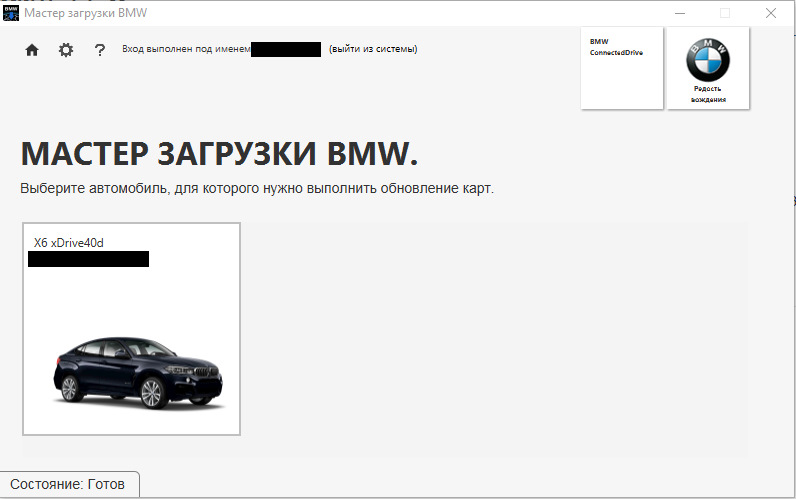Minimize the Мастер загрузки BMW window
This screenshot has width=796, height=499.
pos(680,13)
